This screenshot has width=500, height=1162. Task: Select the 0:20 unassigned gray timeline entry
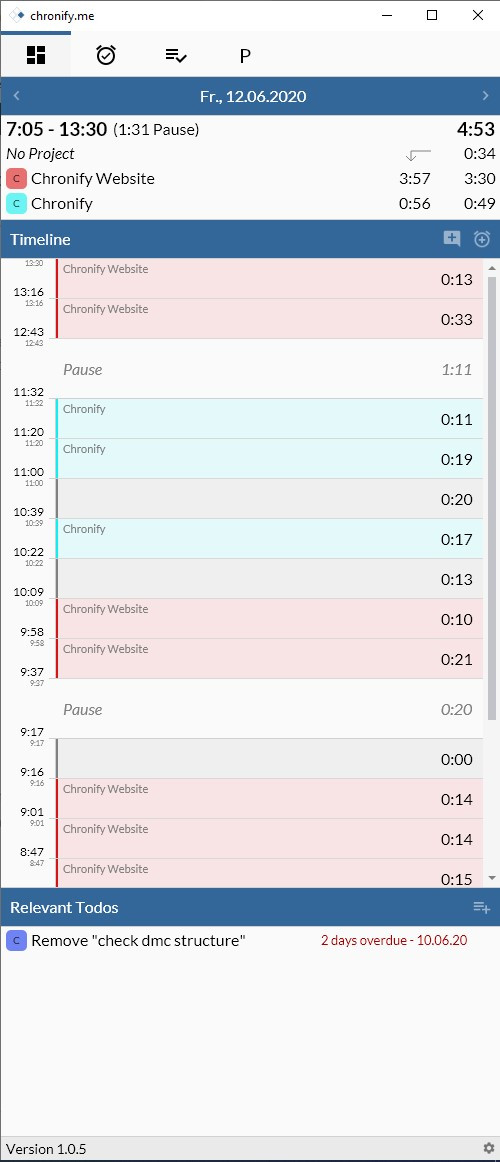(x=270, y=499)
